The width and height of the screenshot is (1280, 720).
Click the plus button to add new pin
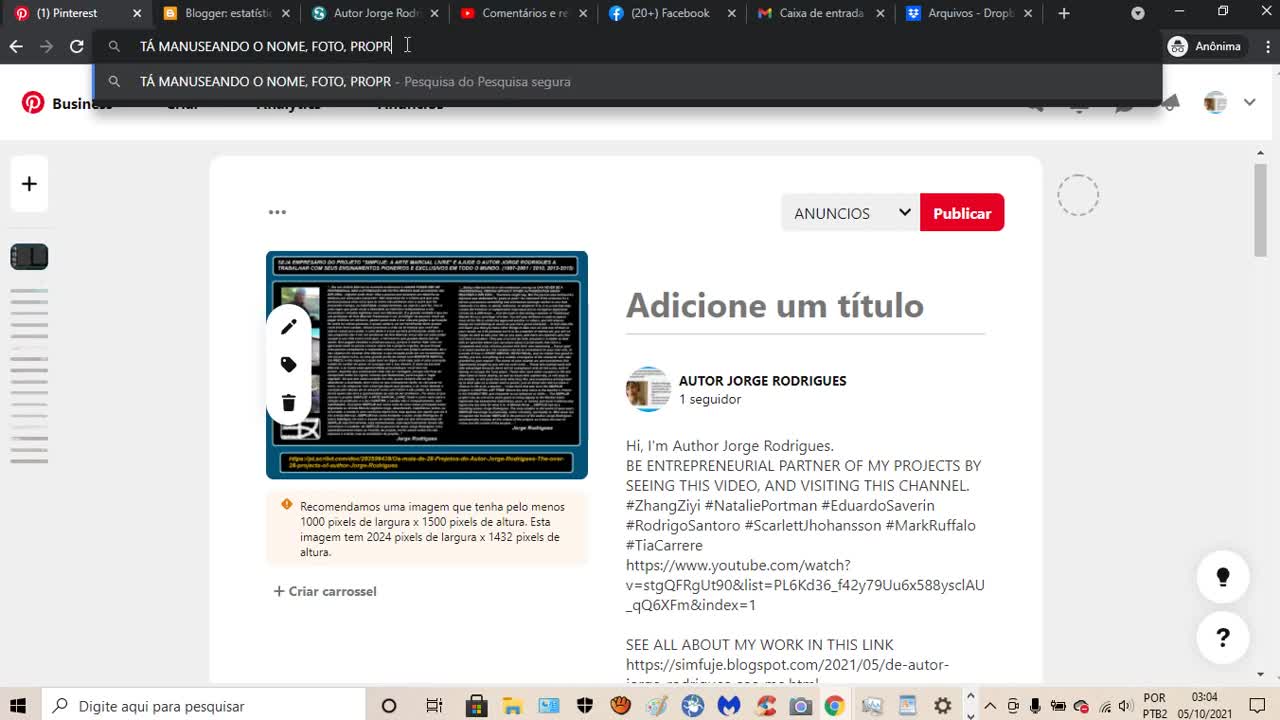pos(29,184)
